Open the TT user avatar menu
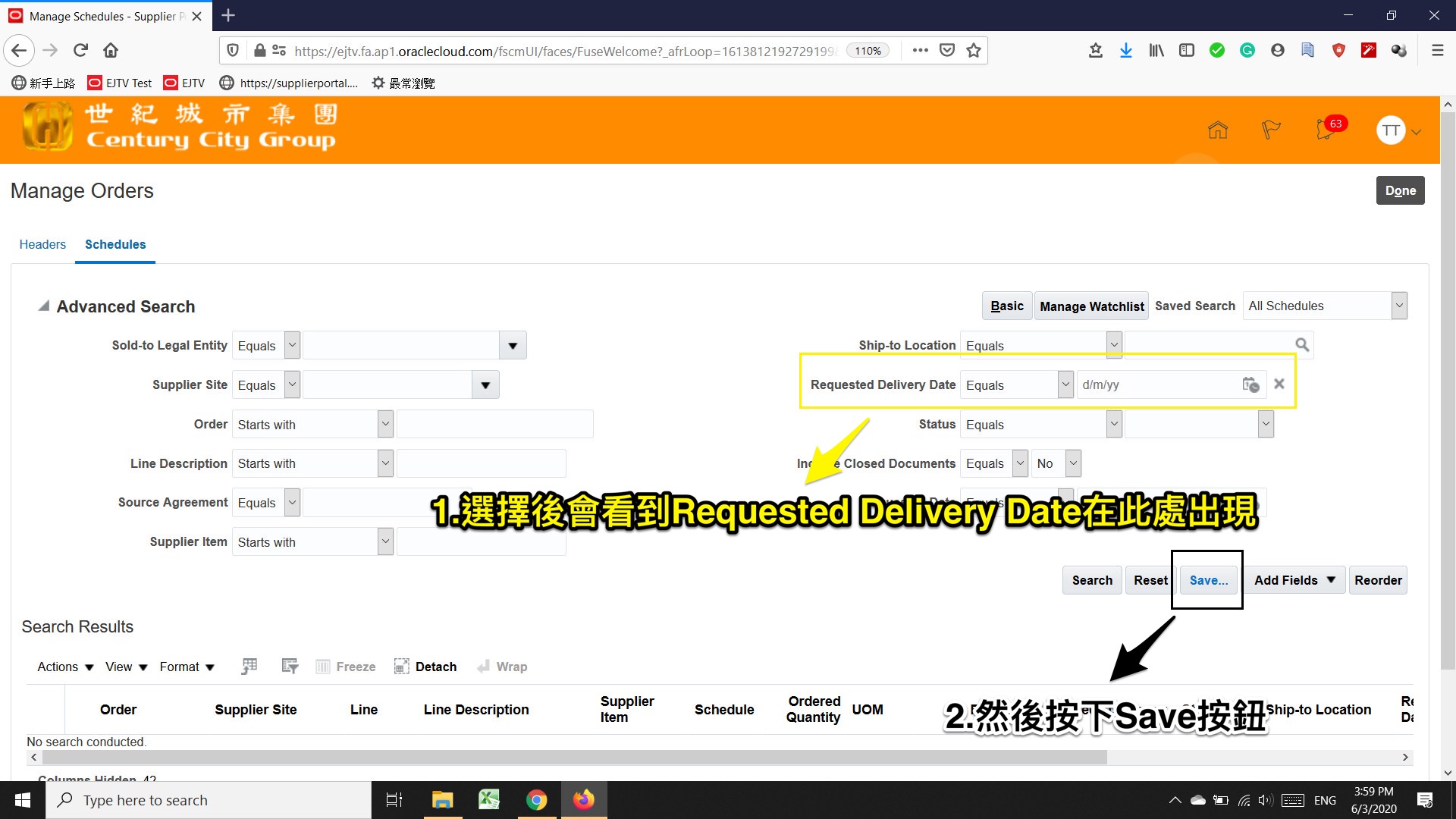Screen dimensions: 1456x819 pos(1398,130)
